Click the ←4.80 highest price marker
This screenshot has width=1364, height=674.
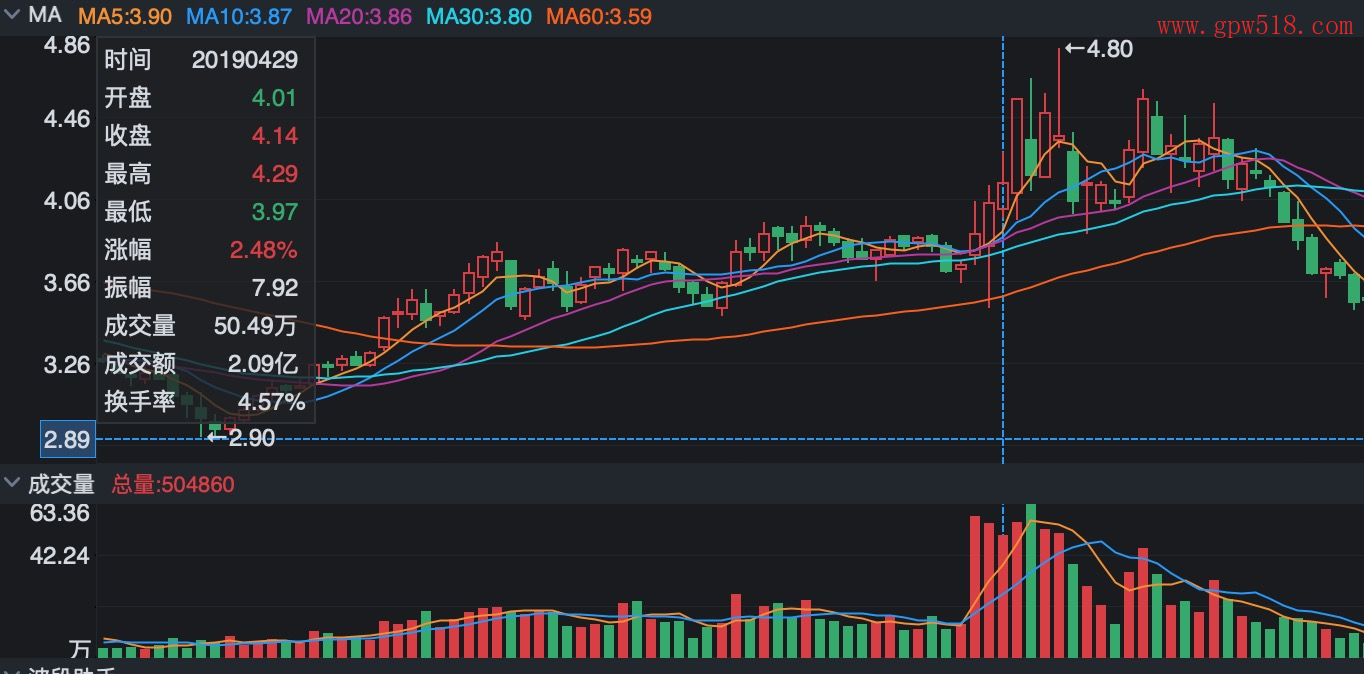click(x=1098, y=48)
